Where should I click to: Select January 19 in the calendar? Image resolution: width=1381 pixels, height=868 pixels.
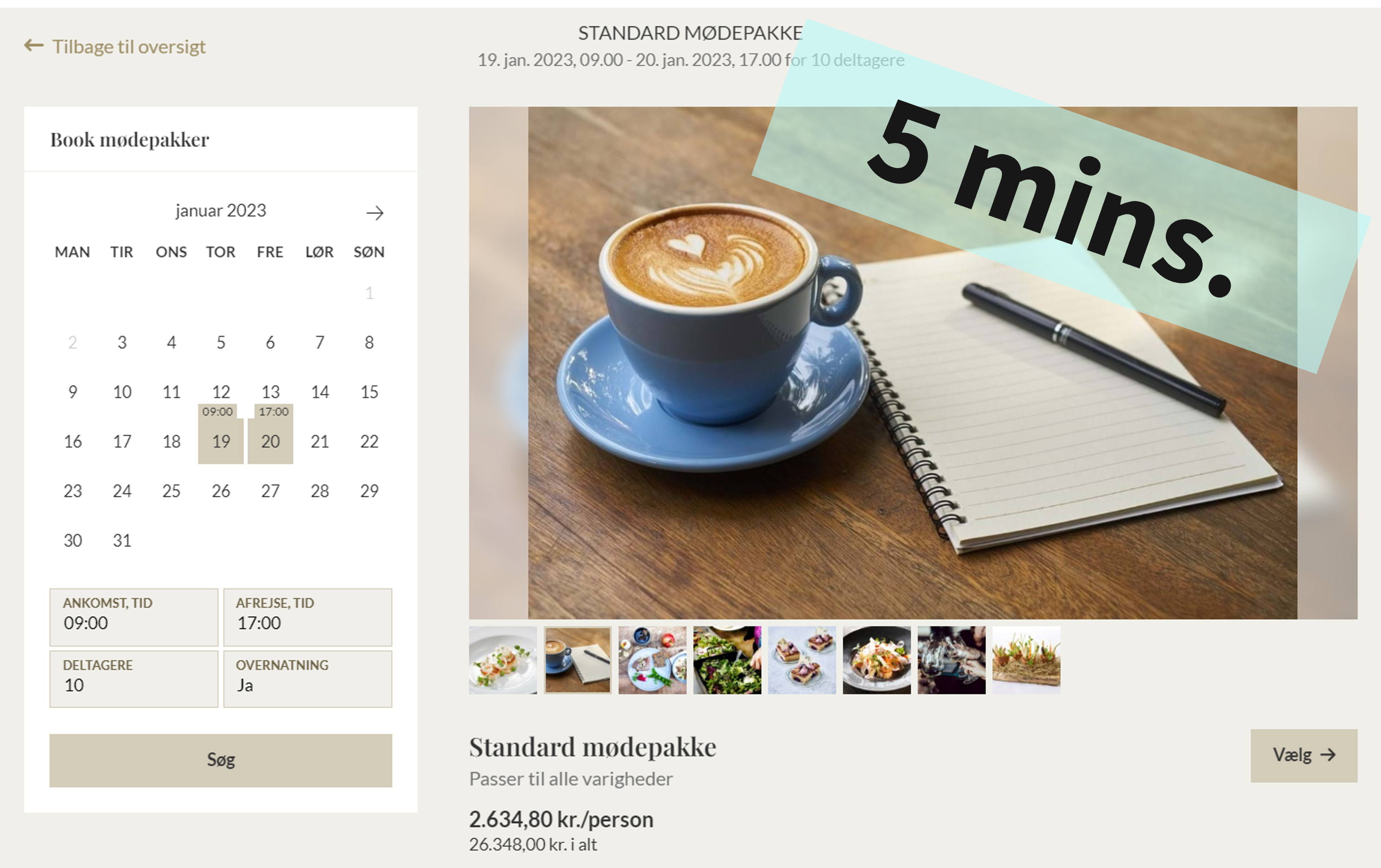221,441
